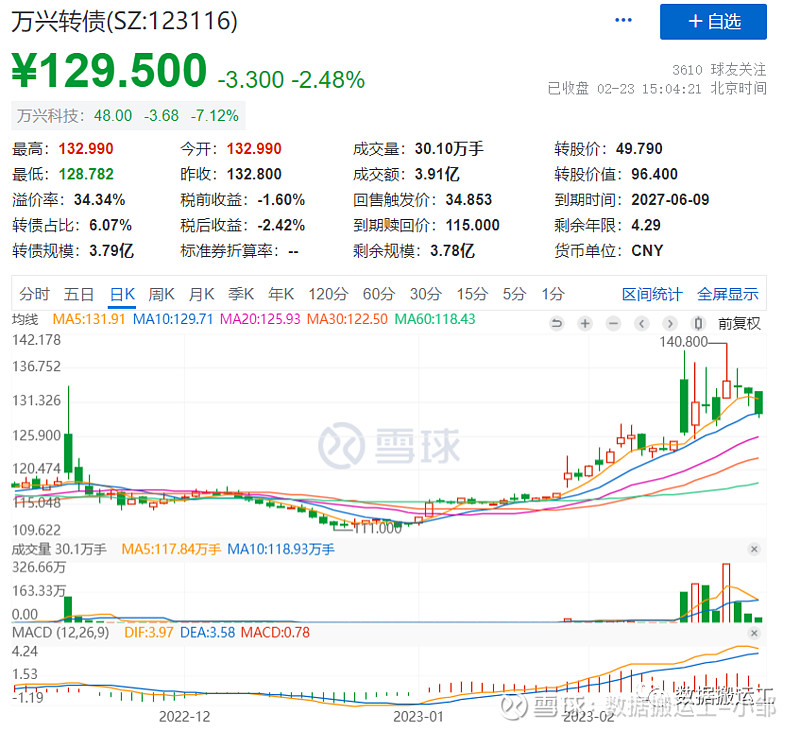Click the 万兴科技 underlying stock quote

point(128,116)
